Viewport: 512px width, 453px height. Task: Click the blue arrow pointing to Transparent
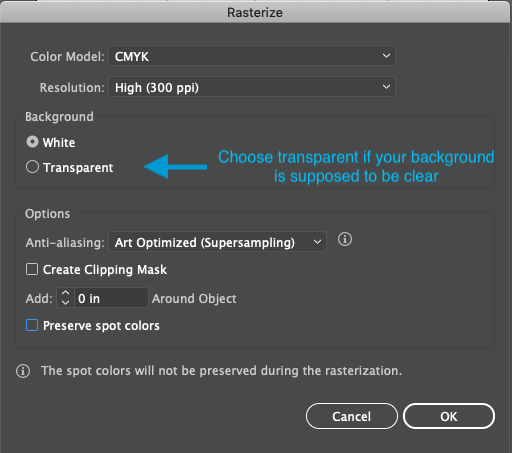coord(175,166)
